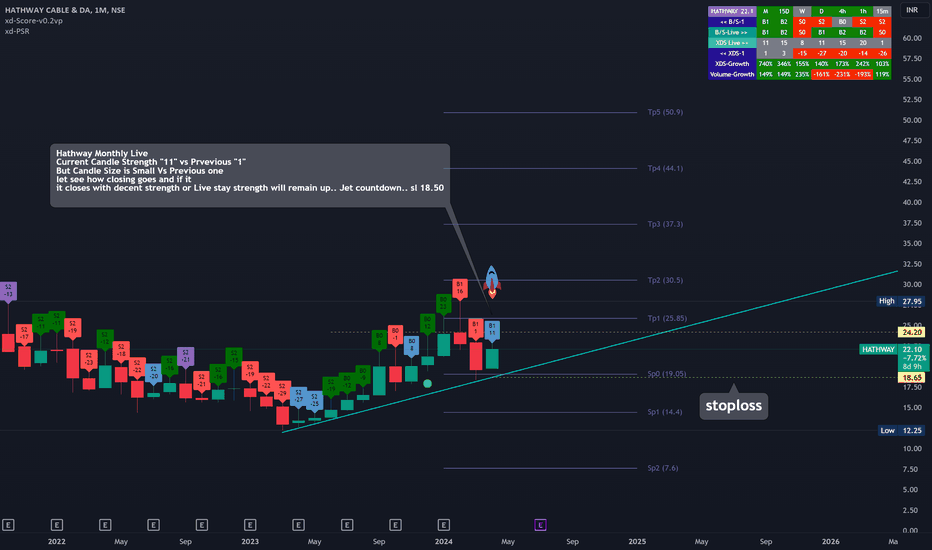Screen dimensions: 932x550
Task: Select the green 'B0 -9' signal label
Action: (363, 375)
